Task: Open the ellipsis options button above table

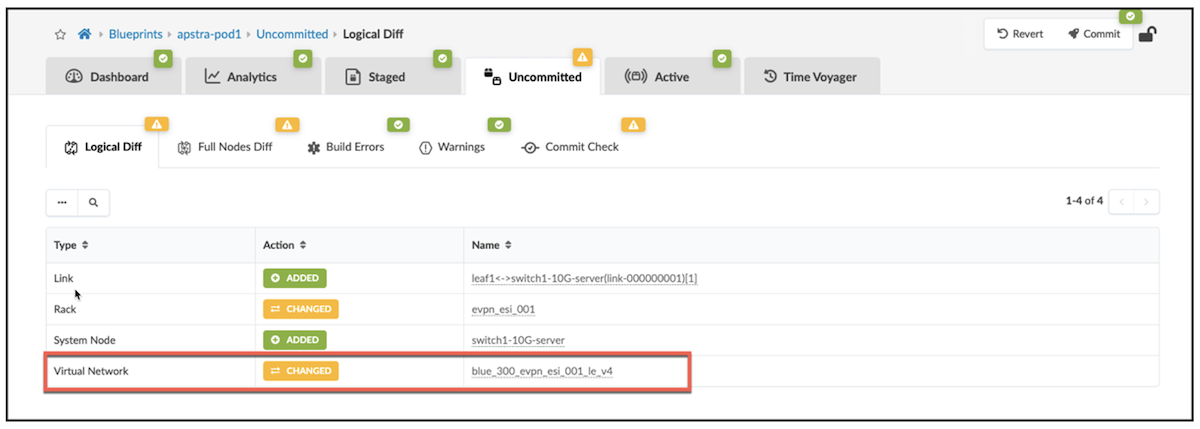Action: (x=62, y=202)
